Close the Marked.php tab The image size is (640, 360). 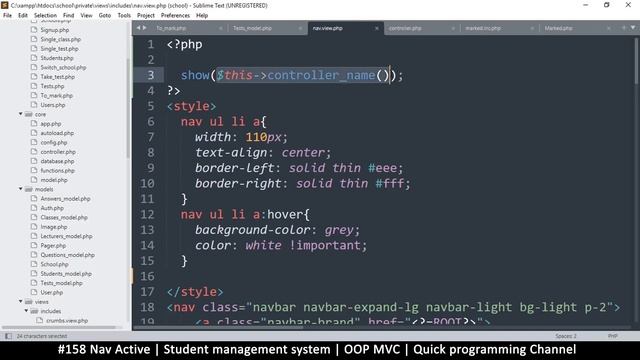[608, 28]
